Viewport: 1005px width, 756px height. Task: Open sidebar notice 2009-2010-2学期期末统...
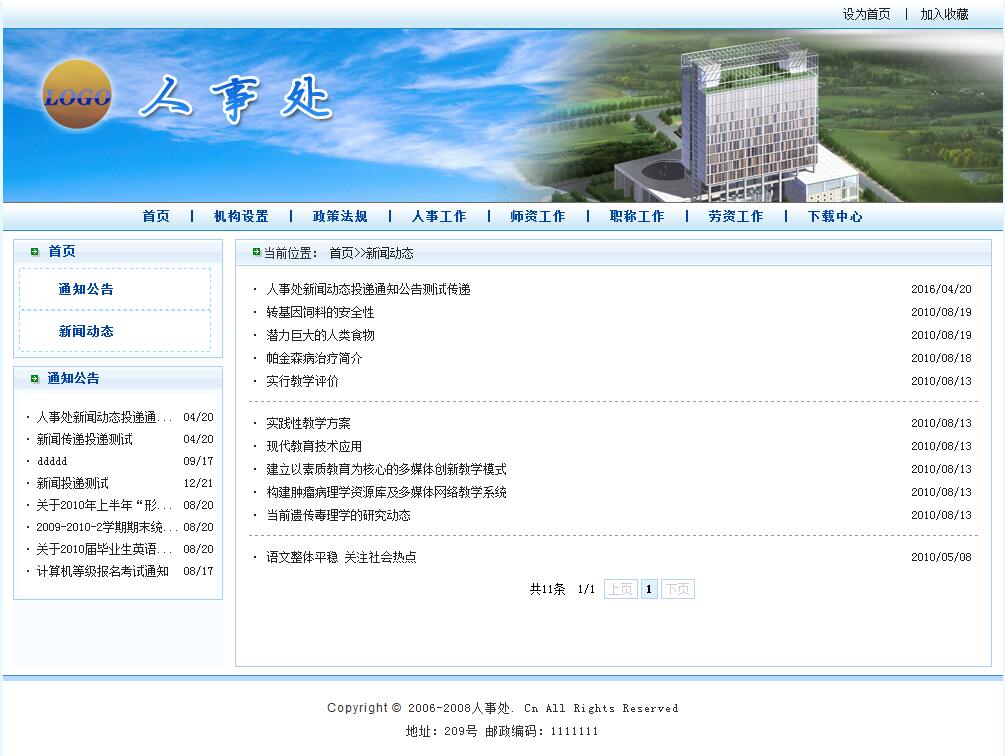coord(106,527)
